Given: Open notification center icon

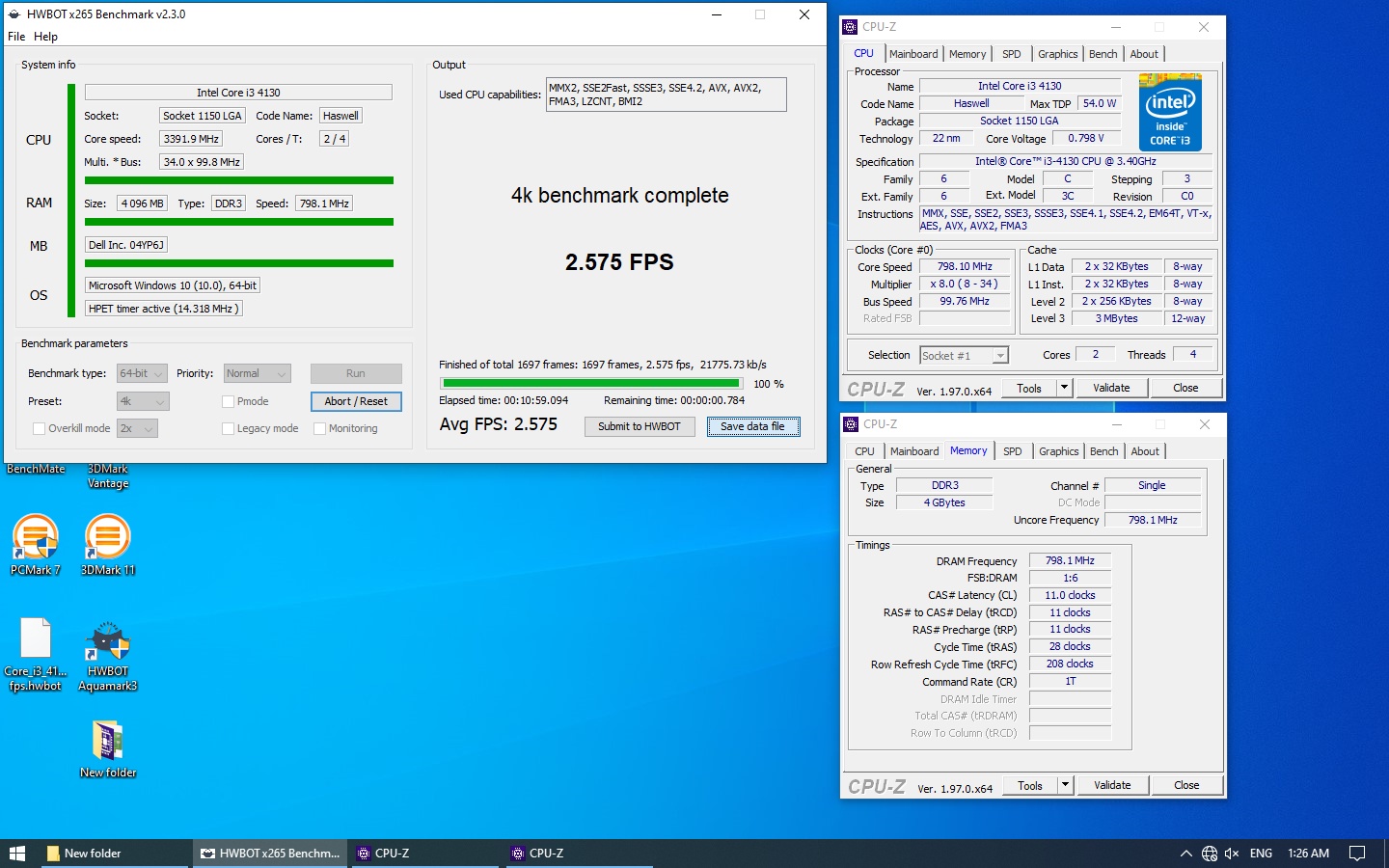Looking at the screenshot, I should tap(1357, 854).
